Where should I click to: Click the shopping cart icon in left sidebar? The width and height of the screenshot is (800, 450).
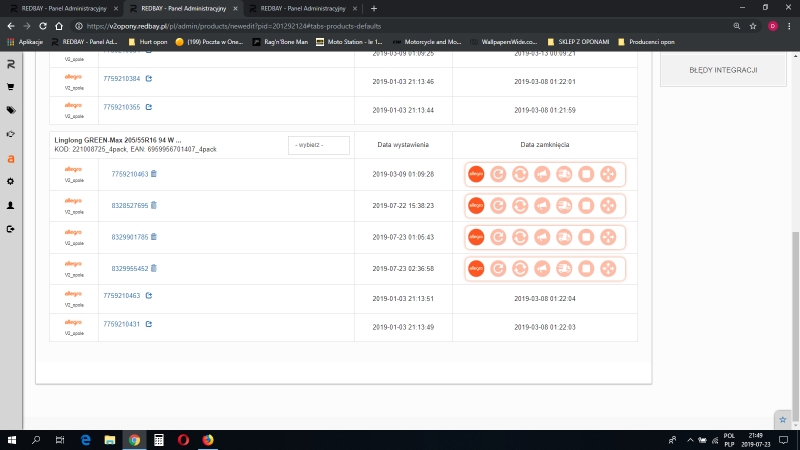pos(10,87)
